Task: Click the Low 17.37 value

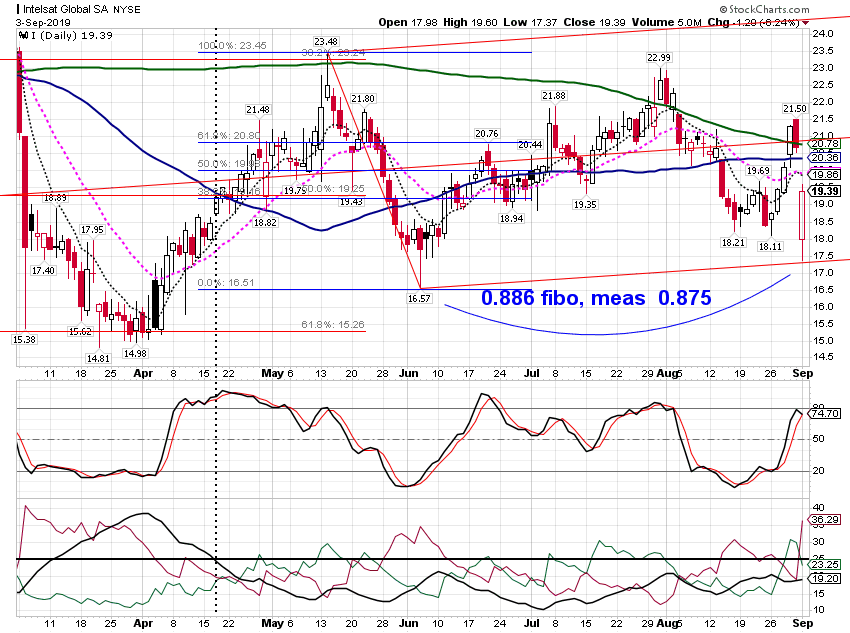Action: click(x=530, y=22)
